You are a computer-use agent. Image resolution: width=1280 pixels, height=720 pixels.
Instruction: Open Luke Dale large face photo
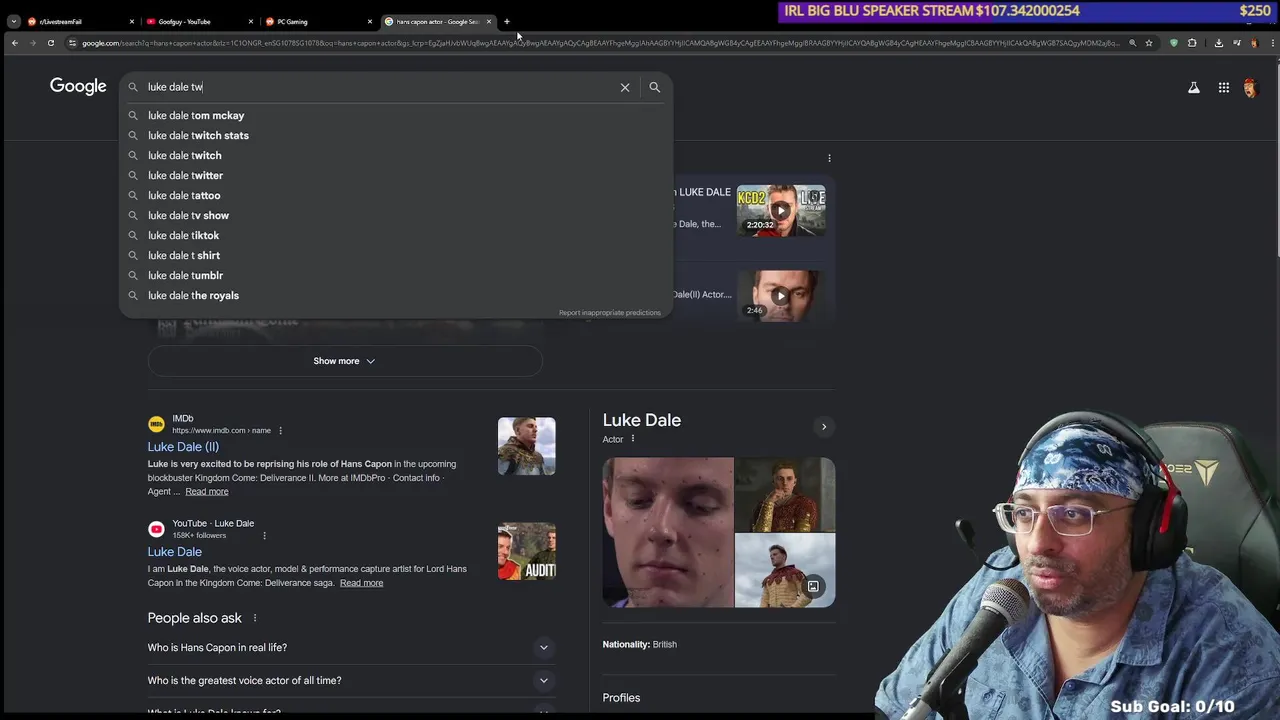668,533
